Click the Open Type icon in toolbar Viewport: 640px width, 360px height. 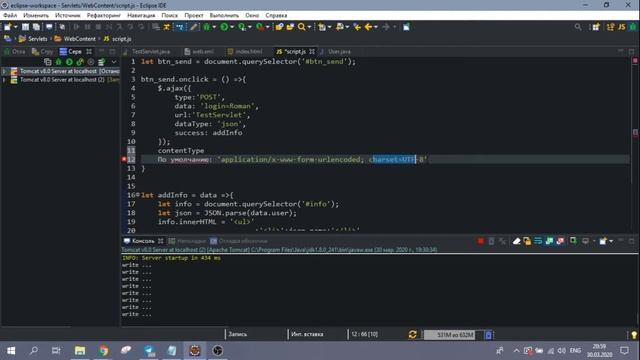(x=279, y=27)
